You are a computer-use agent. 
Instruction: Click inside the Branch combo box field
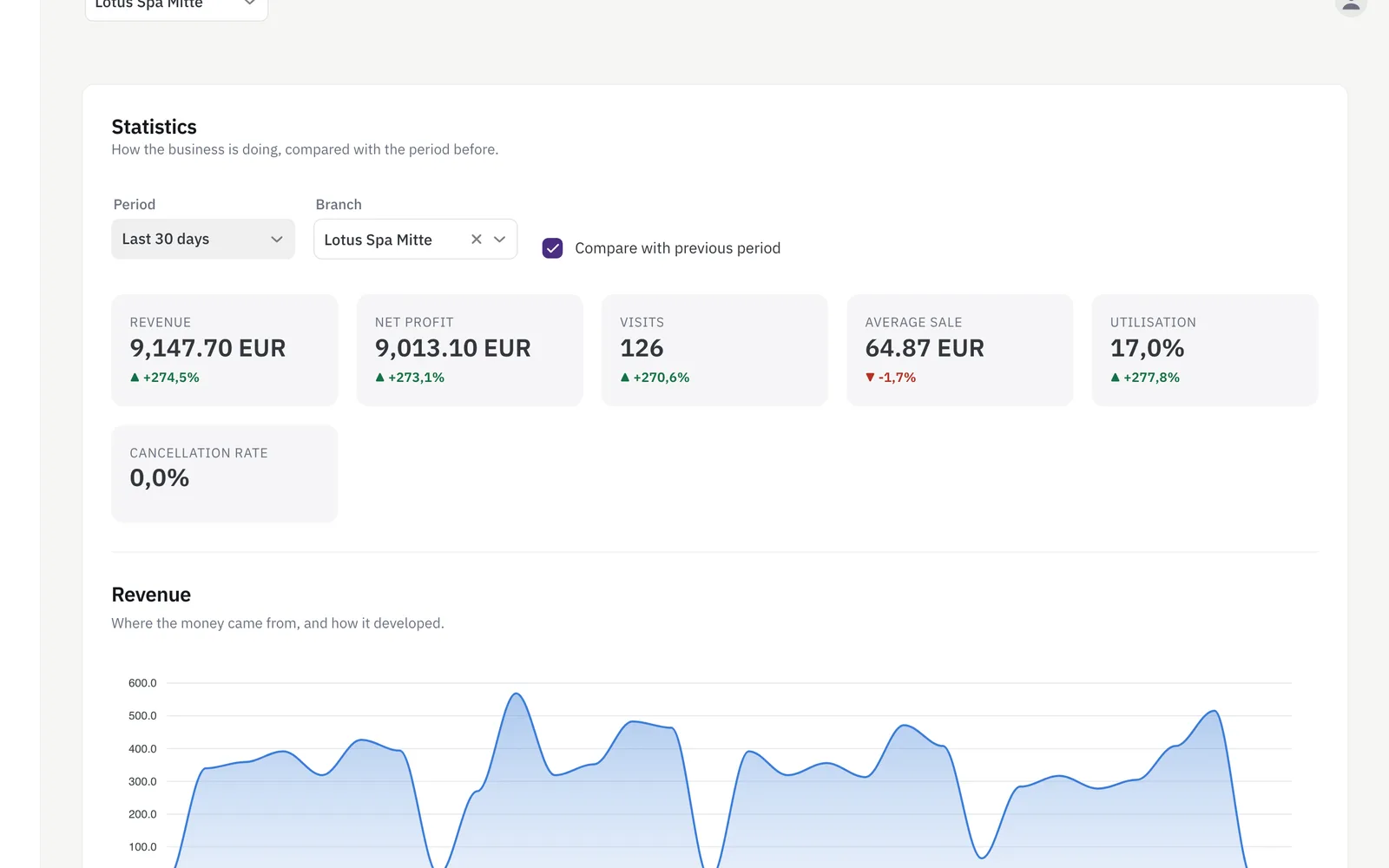[x=415, y=240]
